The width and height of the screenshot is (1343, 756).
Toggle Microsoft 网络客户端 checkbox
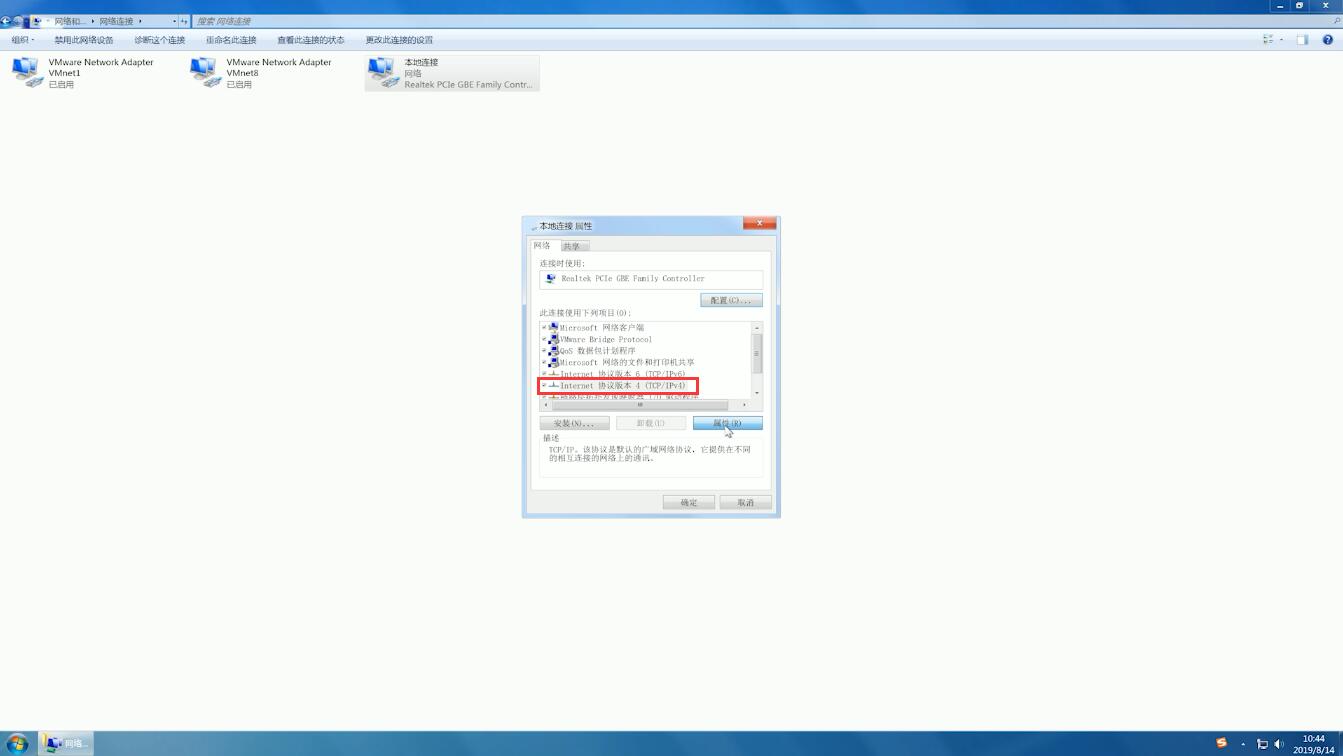click(x=544, y=327)
